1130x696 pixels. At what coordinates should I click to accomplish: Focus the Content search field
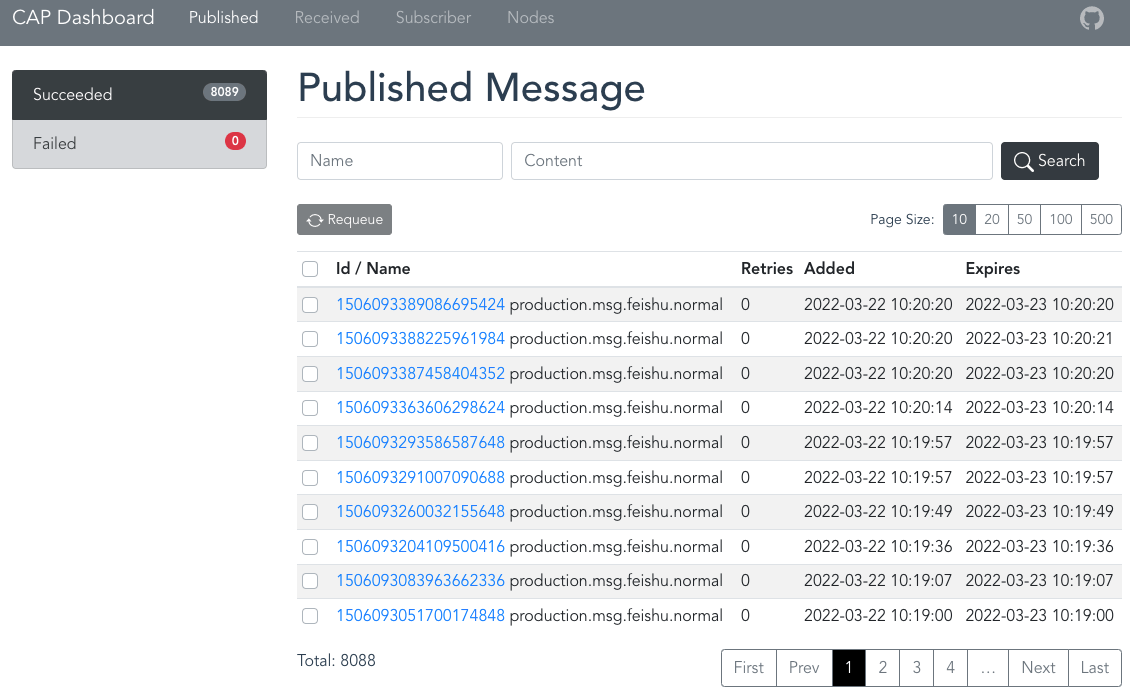click(x=751, y=161)
